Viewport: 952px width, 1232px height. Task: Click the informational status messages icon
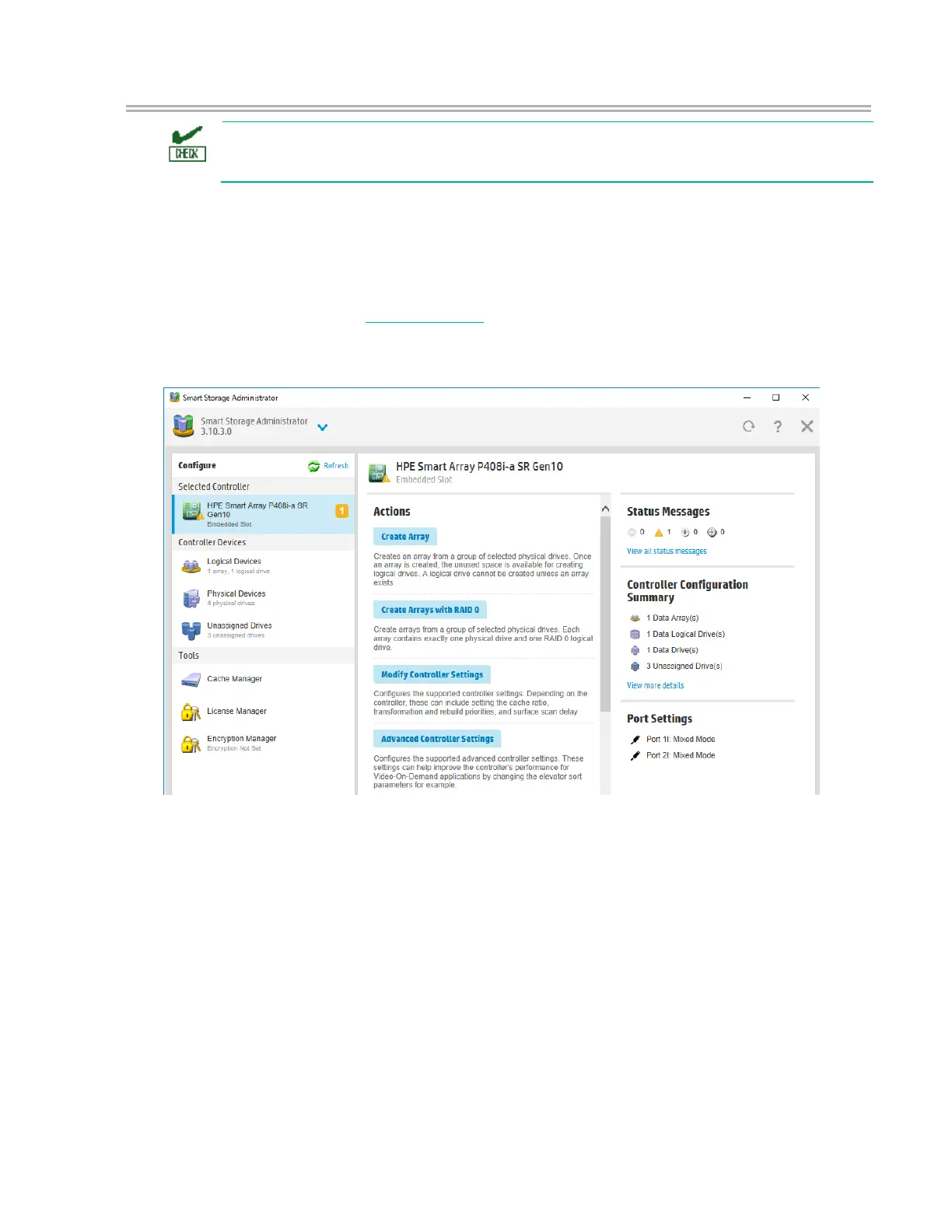685,533
